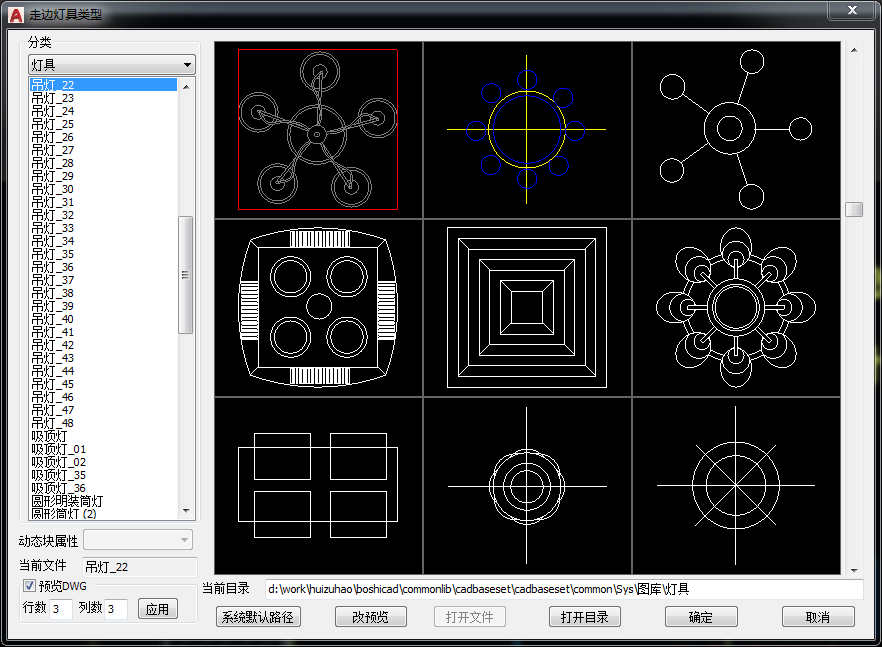Open the 灯具 category dropdown
This screenshot has width=882, height=647.
[111, 65]
